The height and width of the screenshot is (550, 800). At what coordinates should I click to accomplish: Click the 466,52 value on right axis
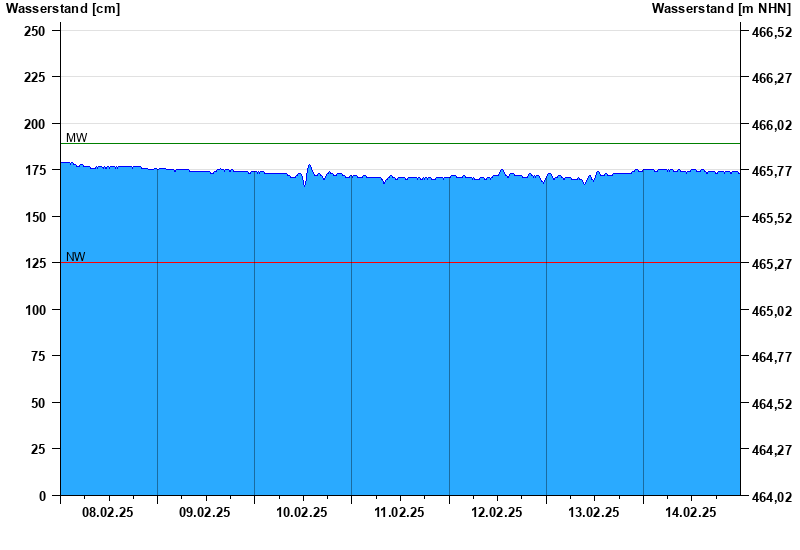[x=772, y=32]
